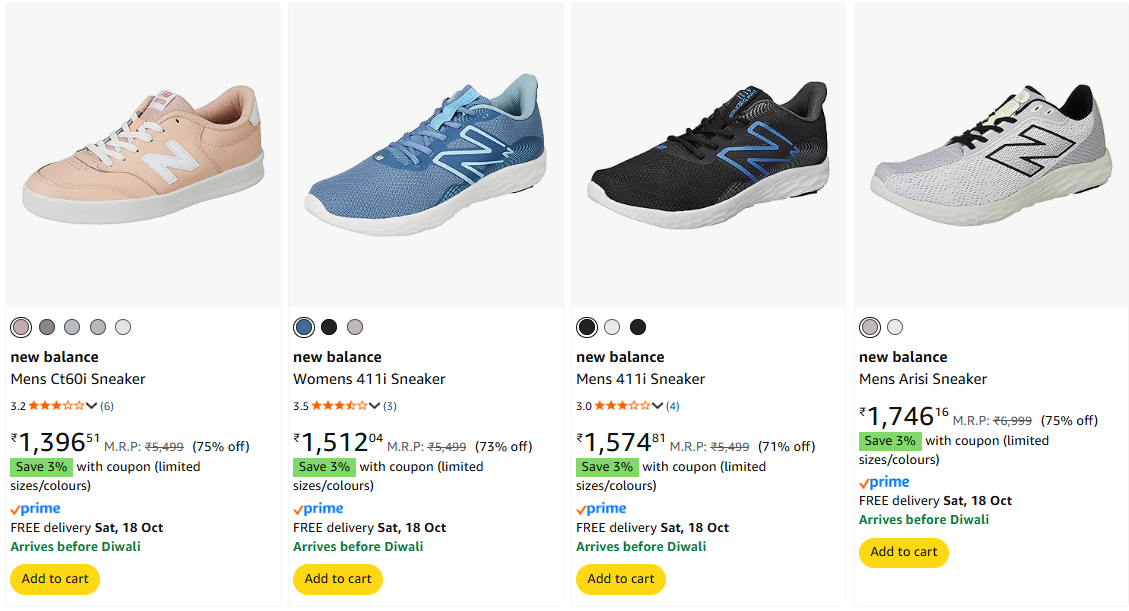
Task: Add the Mens Arisi Sneaker to cart
Action: point(903,552)
